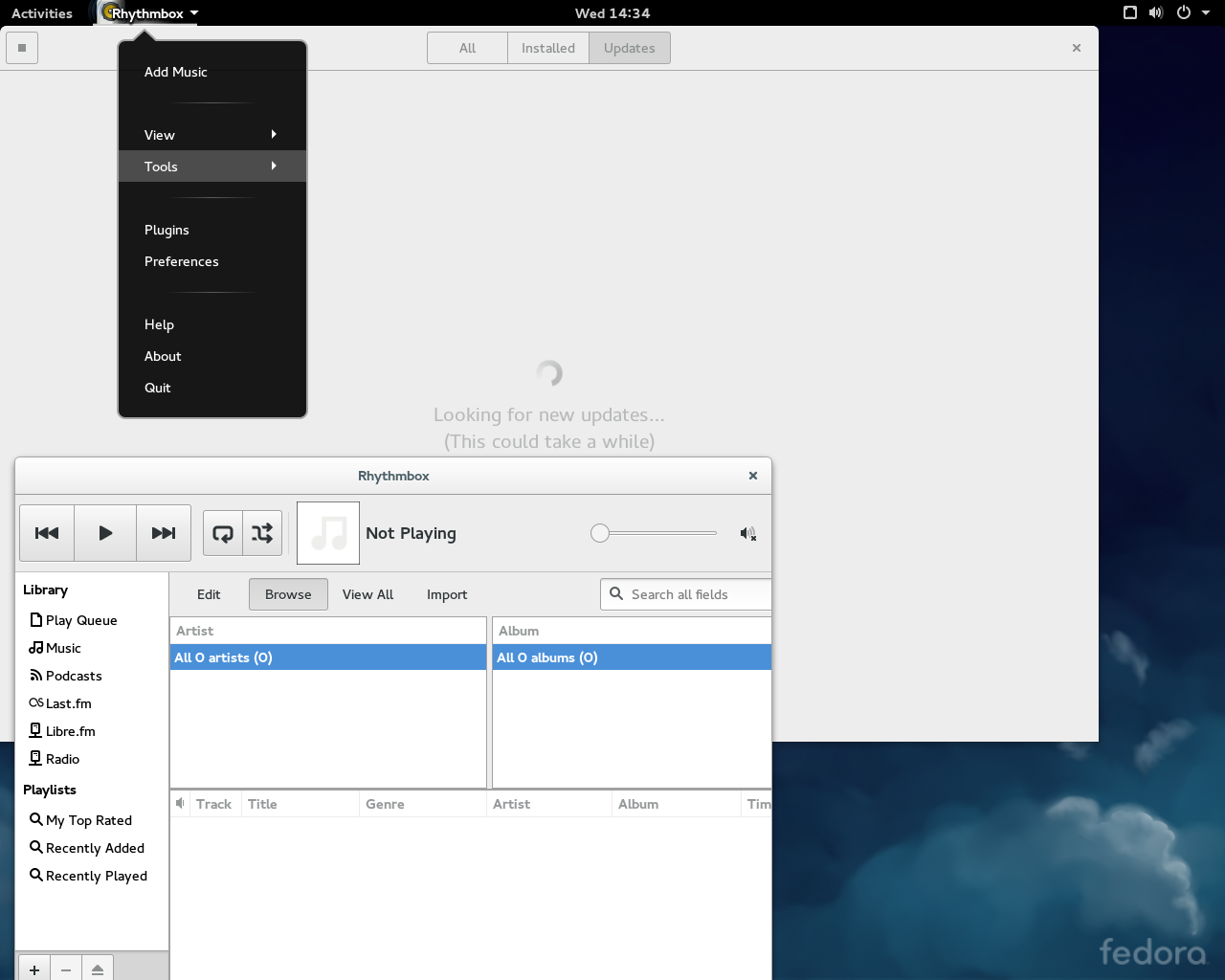Viewport: 1225px width, 980px height.
Task: Skip to the next track
Action: coord(164,533)
